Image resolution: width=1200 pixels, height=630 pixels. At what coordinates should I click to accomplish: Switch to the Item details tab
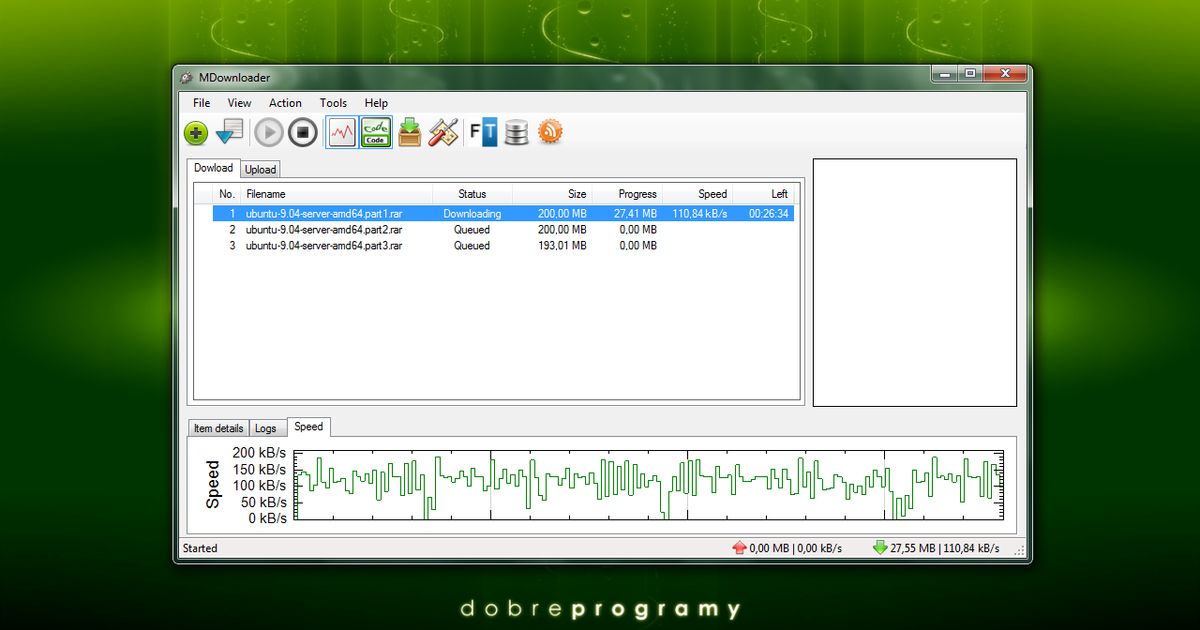(x=218, y=427)
